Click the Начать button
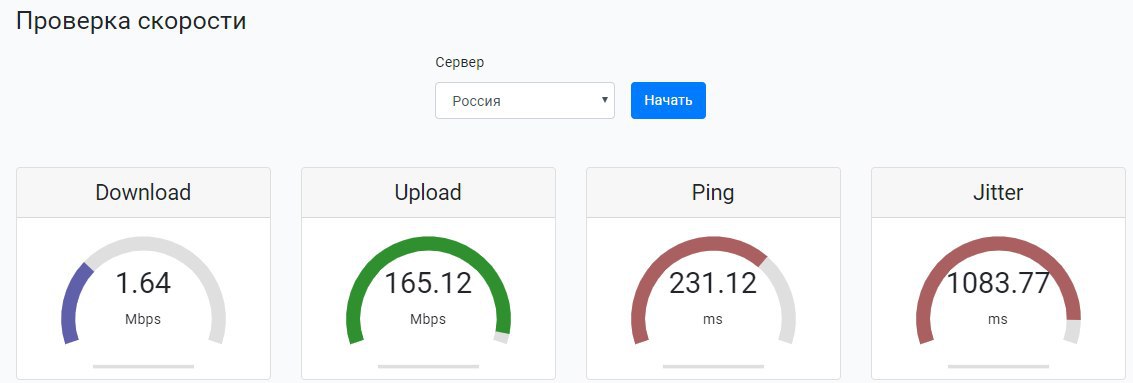The height and width of the screenshot is (383, 1133). [668, 100]
